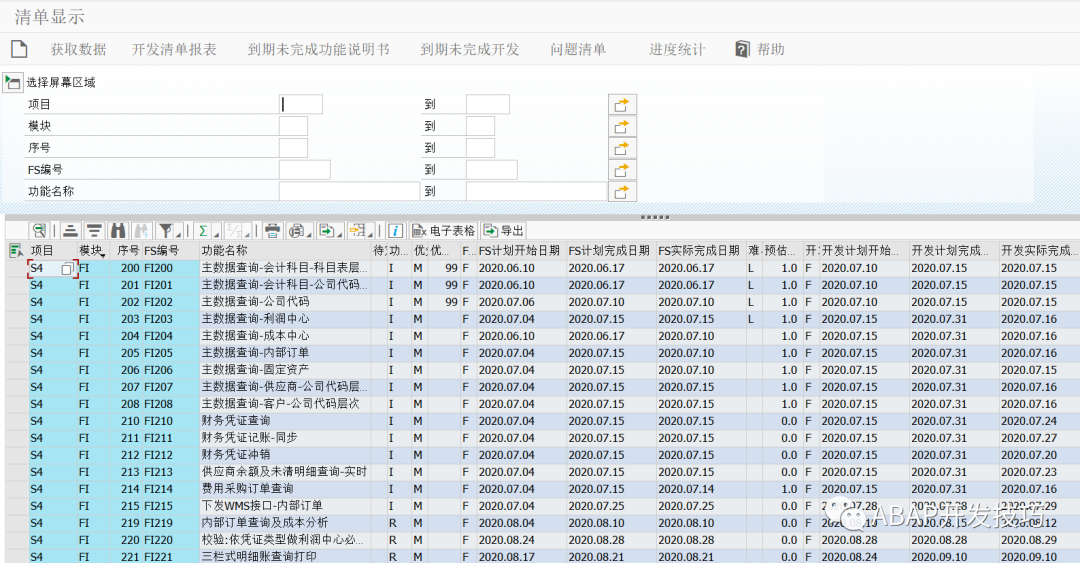
Task: Click the new document icon in top toolbar
Action: click(19, 49)
